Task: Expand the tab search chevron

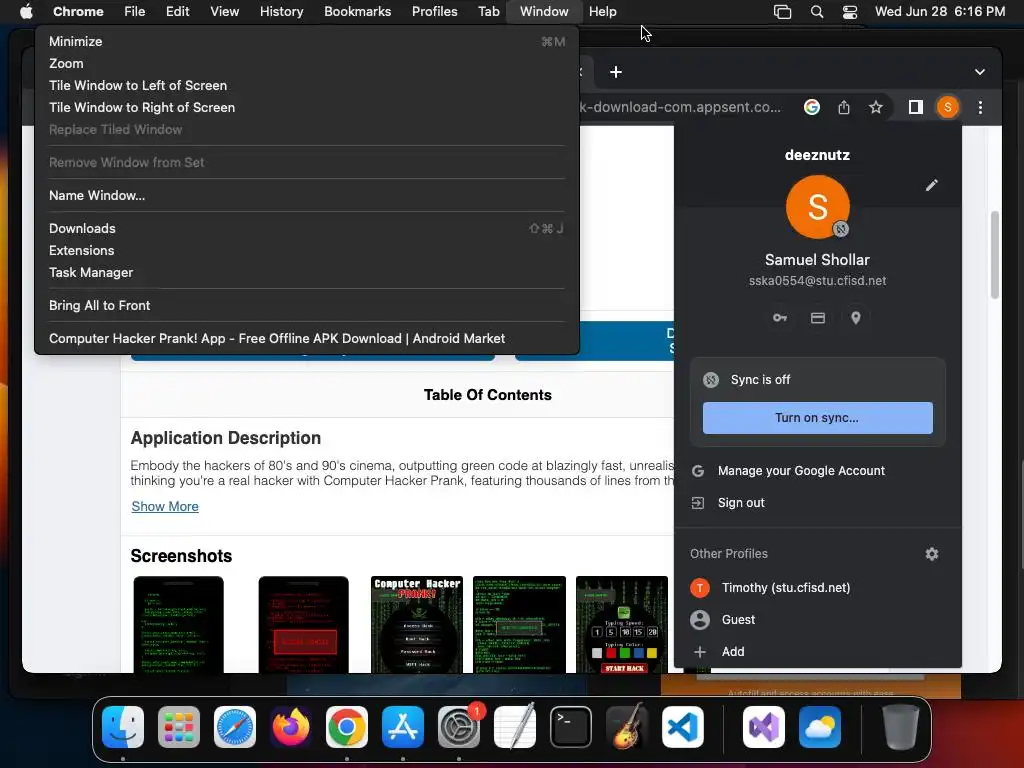Action: pos(980,72)
